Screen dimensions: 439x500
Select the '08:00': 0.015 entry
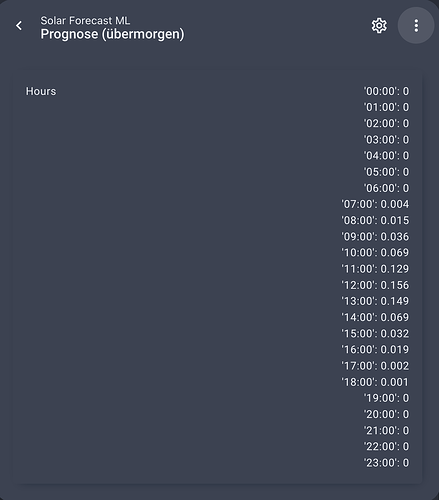point(375,220)
